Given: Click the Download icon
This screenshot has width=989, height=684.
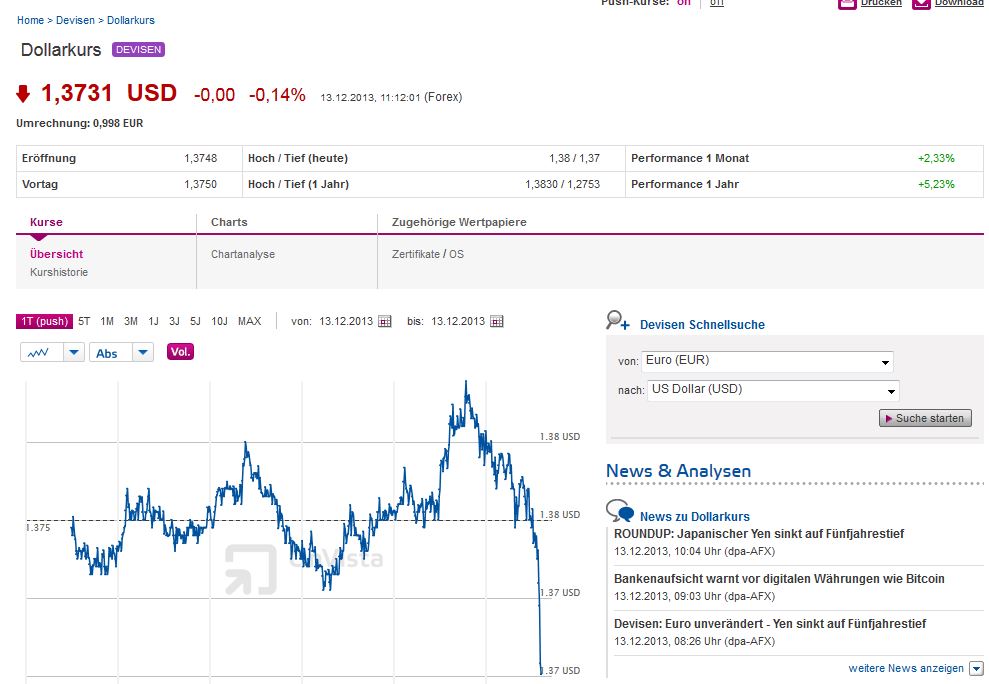Looking at the screenshot, I should 921,3.
